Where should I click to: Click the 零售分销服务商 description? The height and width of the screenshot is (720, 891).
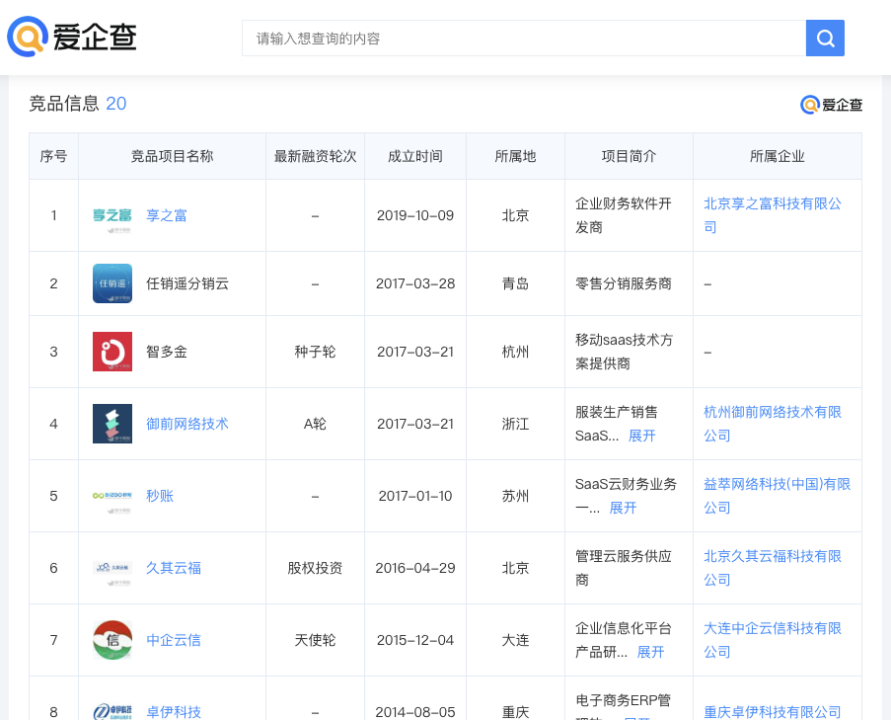[623, 284]
